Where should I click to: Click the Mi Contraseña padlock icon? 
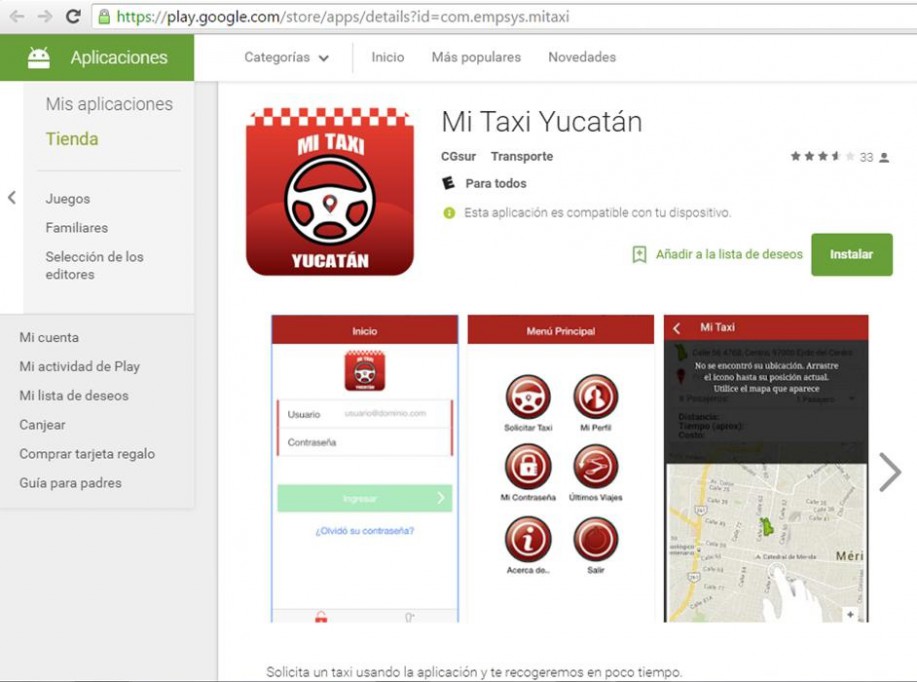528,466
